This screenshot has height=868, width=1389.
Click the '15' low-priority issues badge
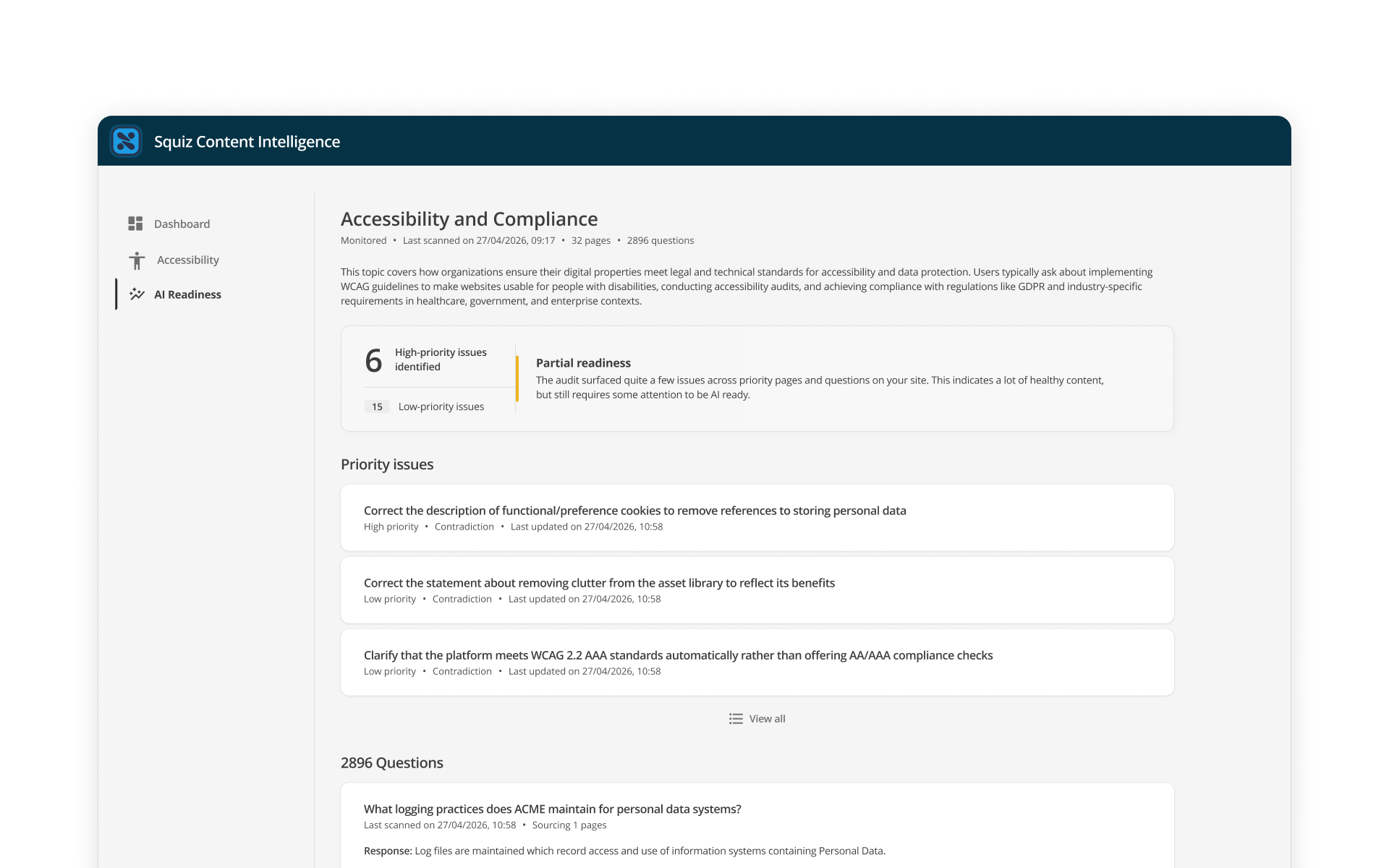pos(377,407)
